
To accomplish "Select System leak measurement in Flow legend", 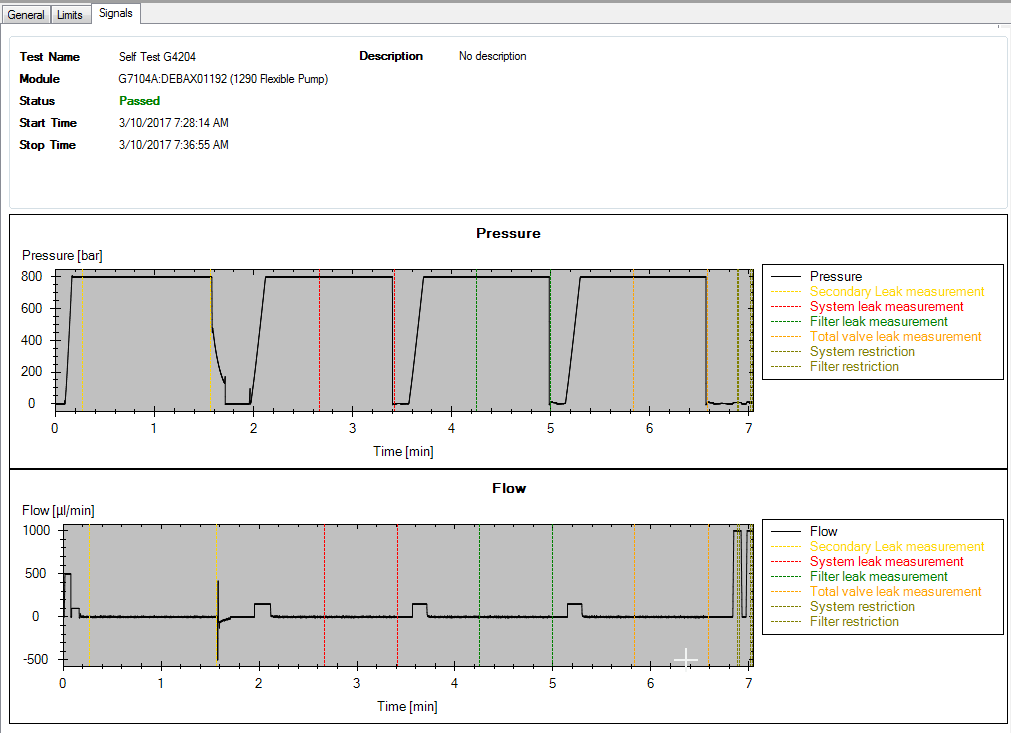I will (x=886, y=562).
